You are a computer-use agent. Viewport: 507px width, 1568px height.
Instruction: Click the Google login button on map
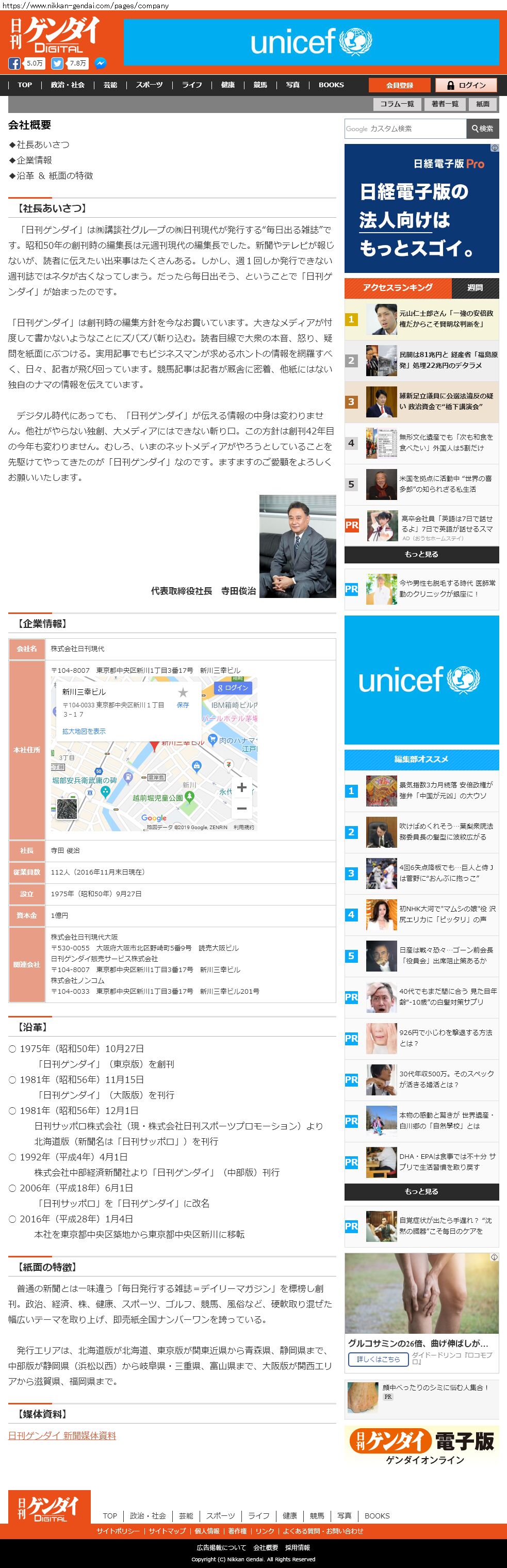233,688
